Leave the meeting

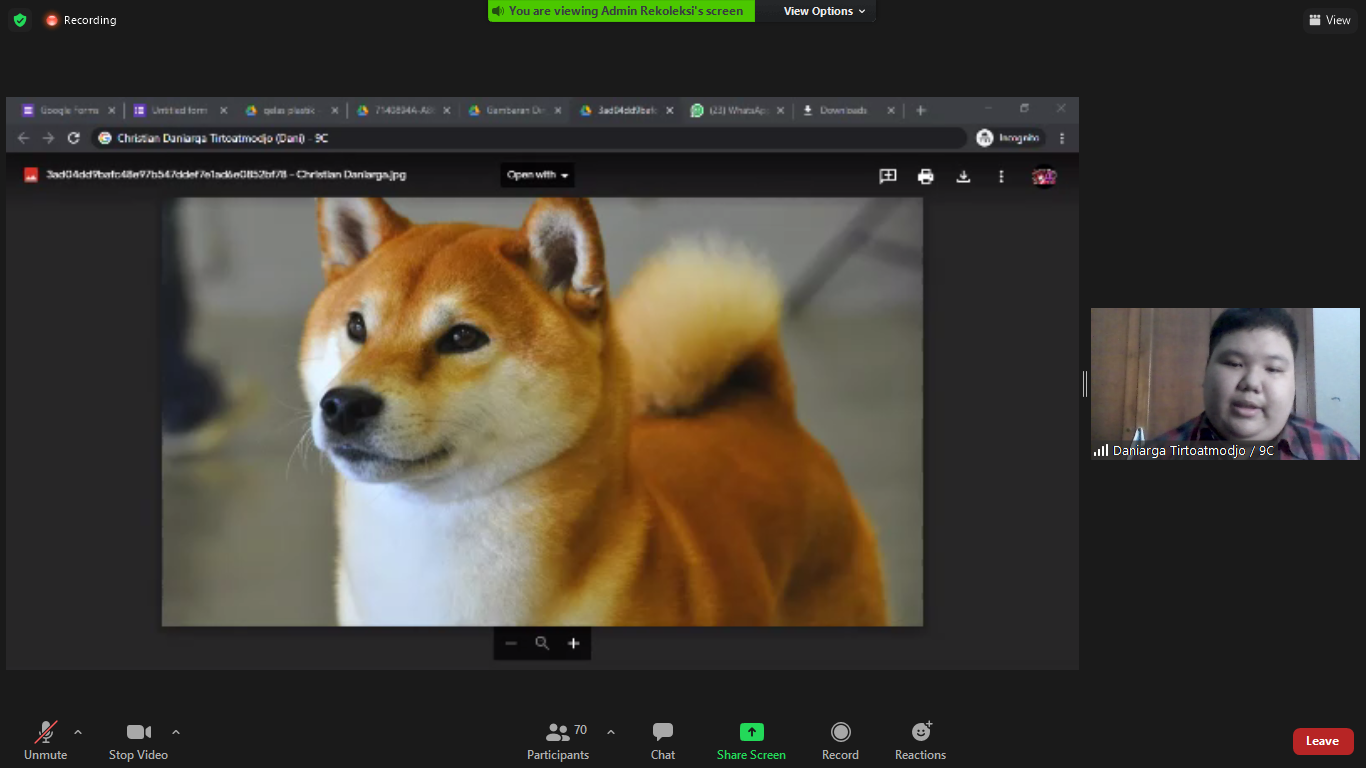pos(1322,741)
